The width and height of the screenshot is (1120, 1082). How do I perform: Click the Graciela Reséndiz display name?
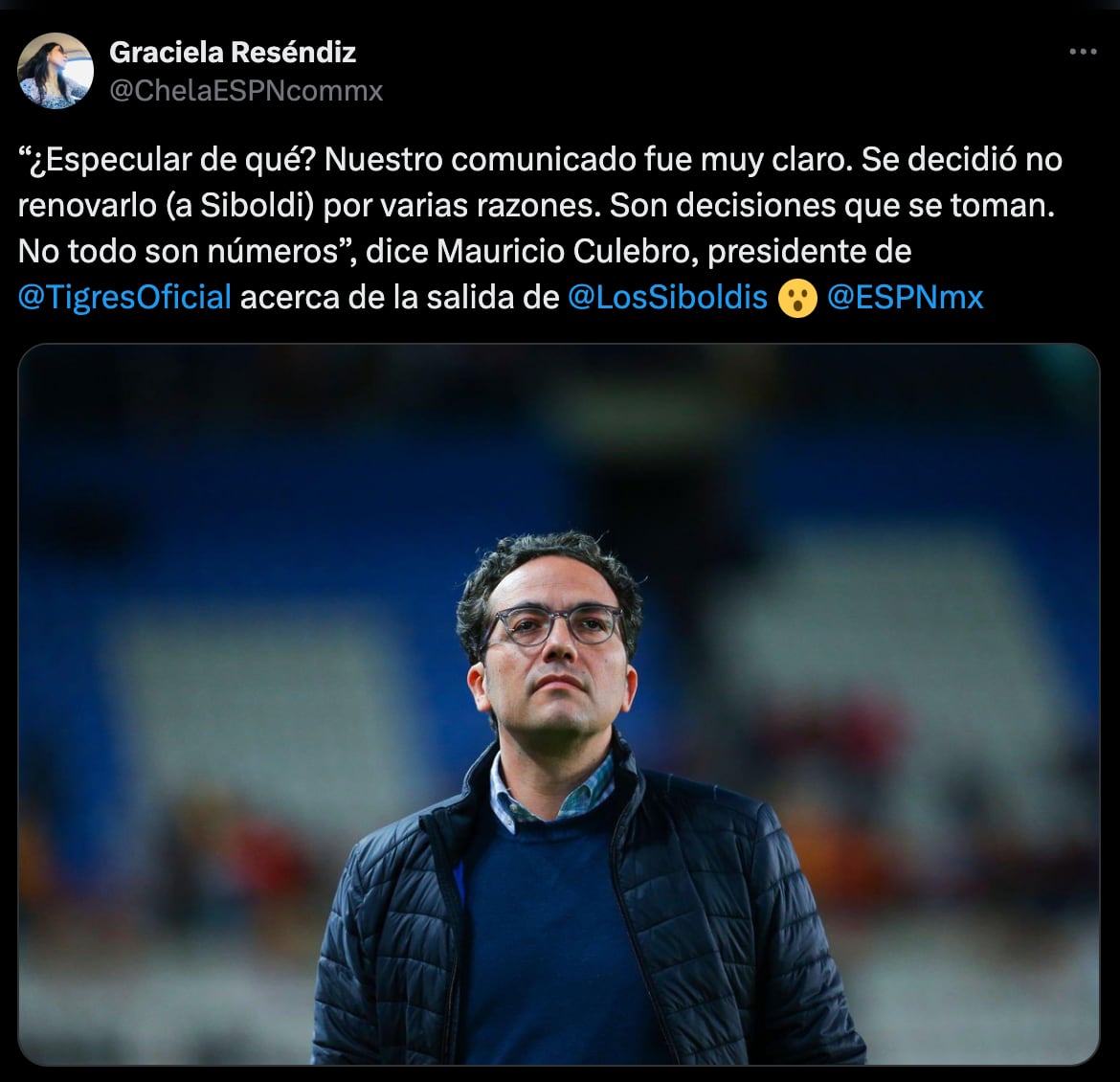click(233, 52)
